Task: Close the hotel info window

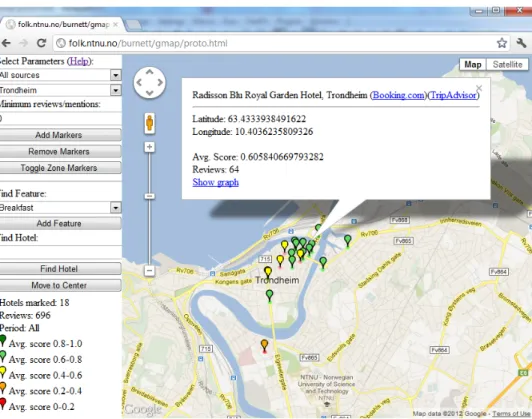Action: [479, 88]
